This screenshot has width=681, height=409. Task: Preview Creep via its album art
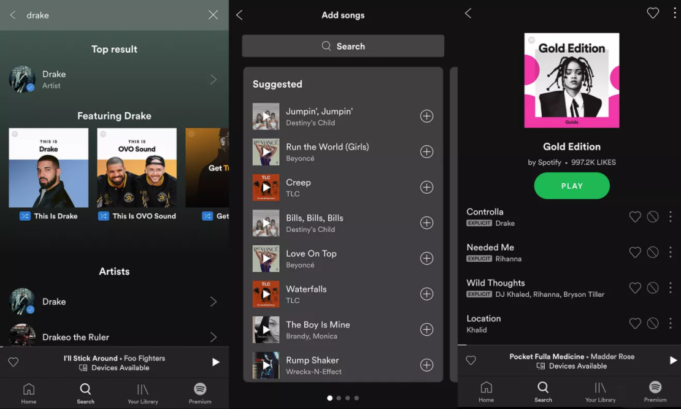(266, 188)
